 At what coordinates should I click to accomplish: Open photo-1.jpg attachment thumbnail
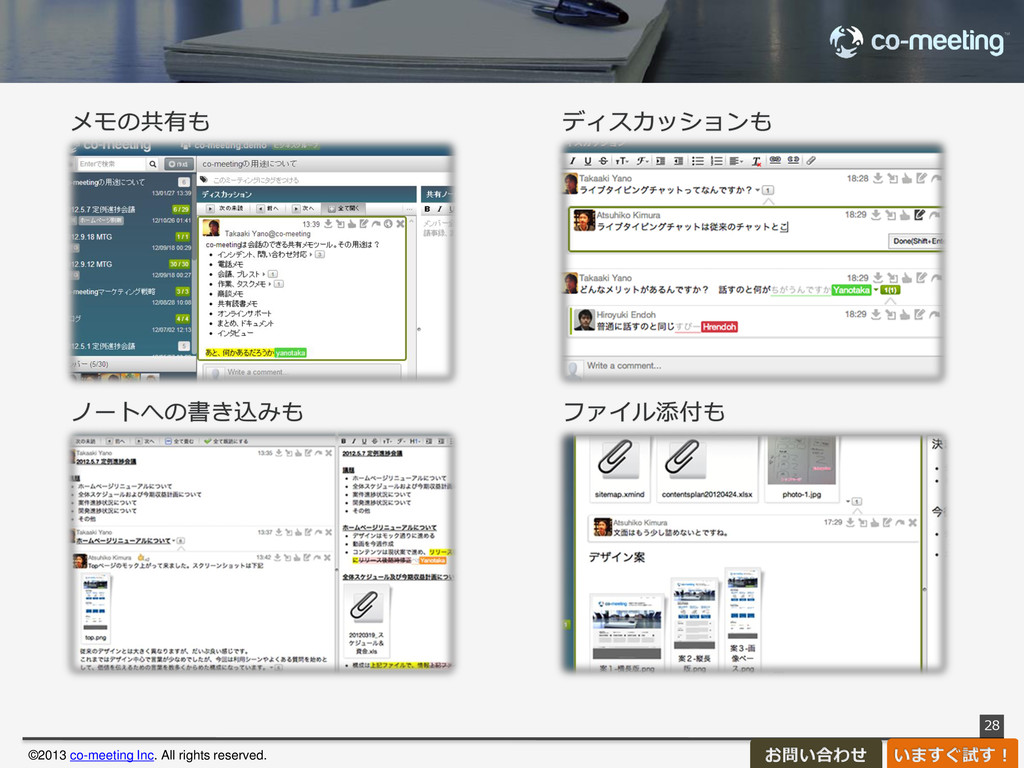pos(801,467)
